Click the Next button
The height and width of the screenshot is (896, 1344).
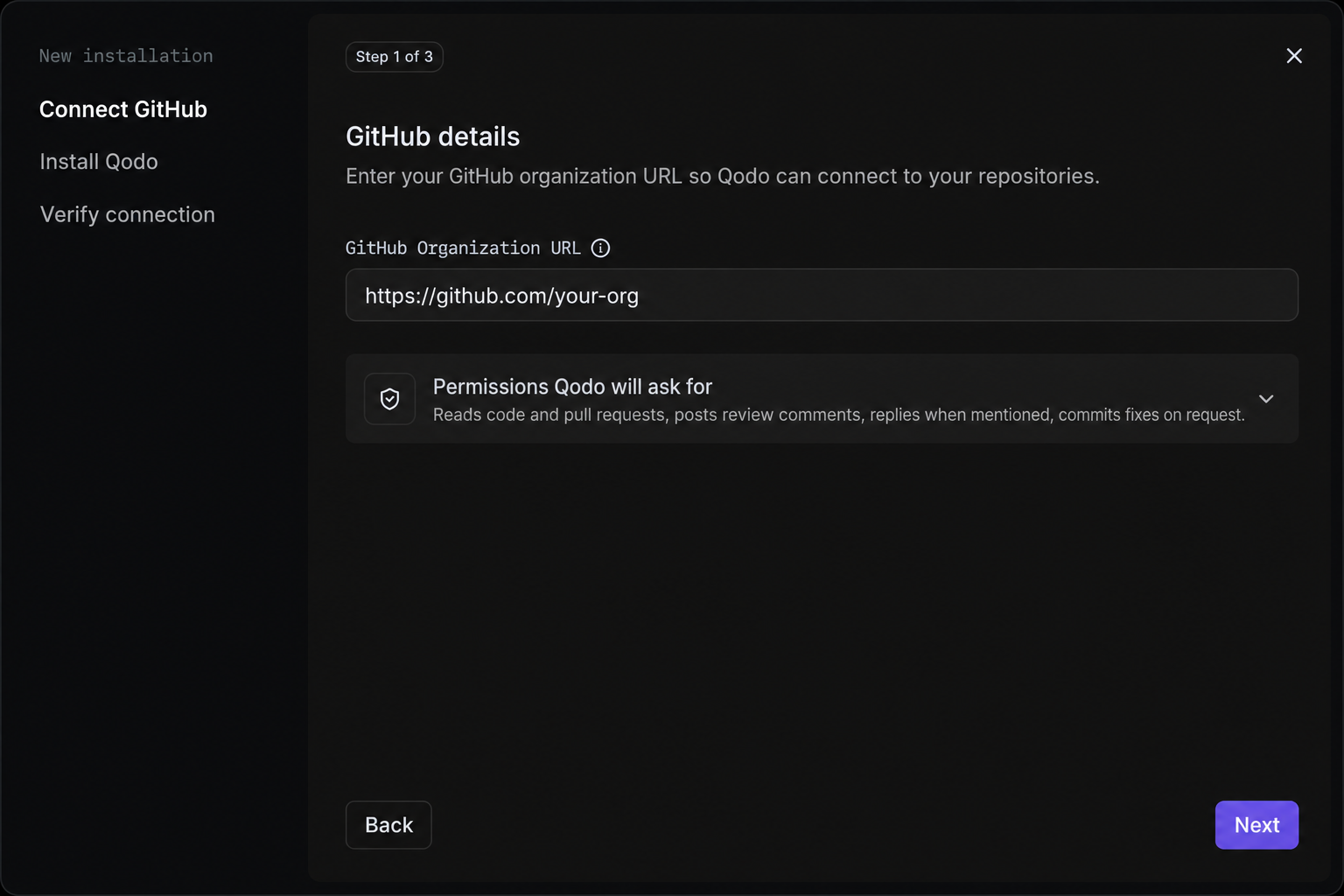(x=1256, y=825)
